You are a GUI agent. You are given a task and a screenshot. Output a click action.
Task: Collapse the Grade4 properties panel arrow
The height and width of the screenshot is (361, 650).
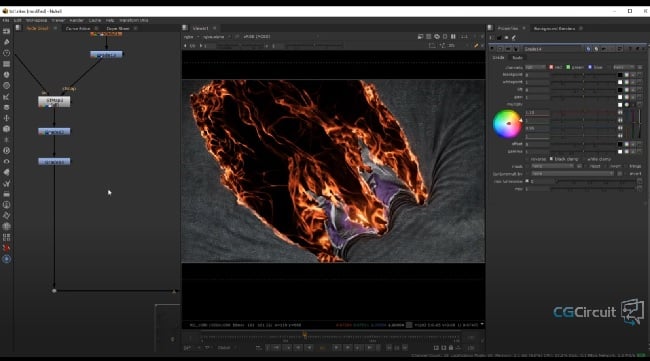[492, 49]
